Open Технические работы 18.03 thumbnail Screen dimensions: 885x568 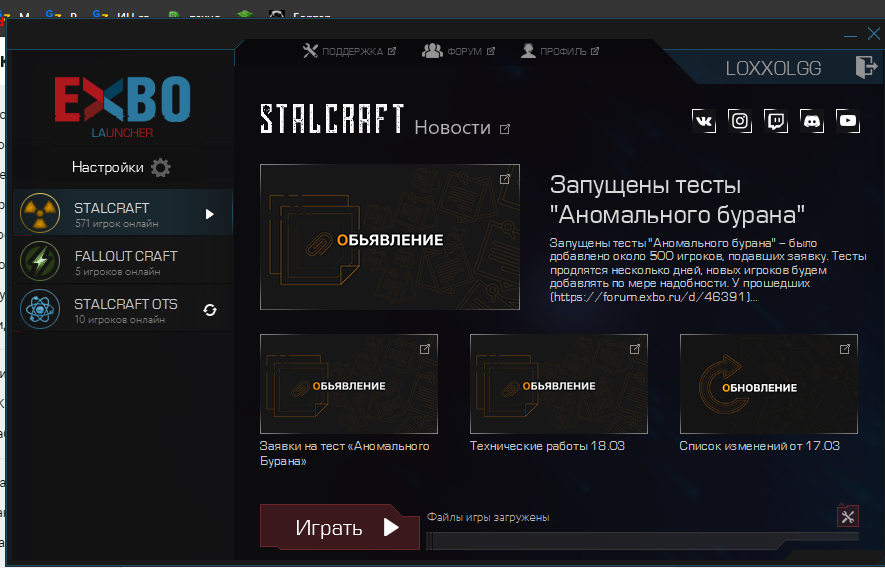coord(559,384)
